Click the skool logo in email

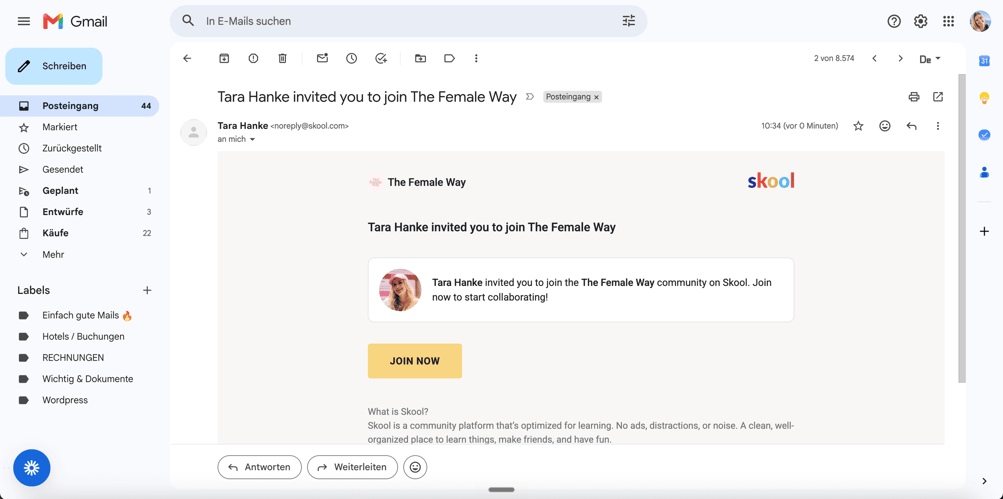coord(771,181)
